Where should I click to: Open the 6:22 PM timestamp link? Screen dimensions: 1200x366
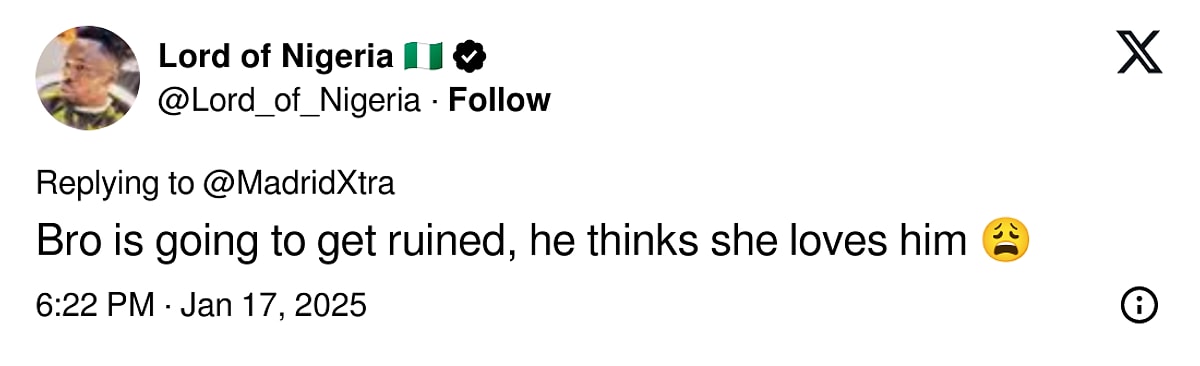pos(95,305)
